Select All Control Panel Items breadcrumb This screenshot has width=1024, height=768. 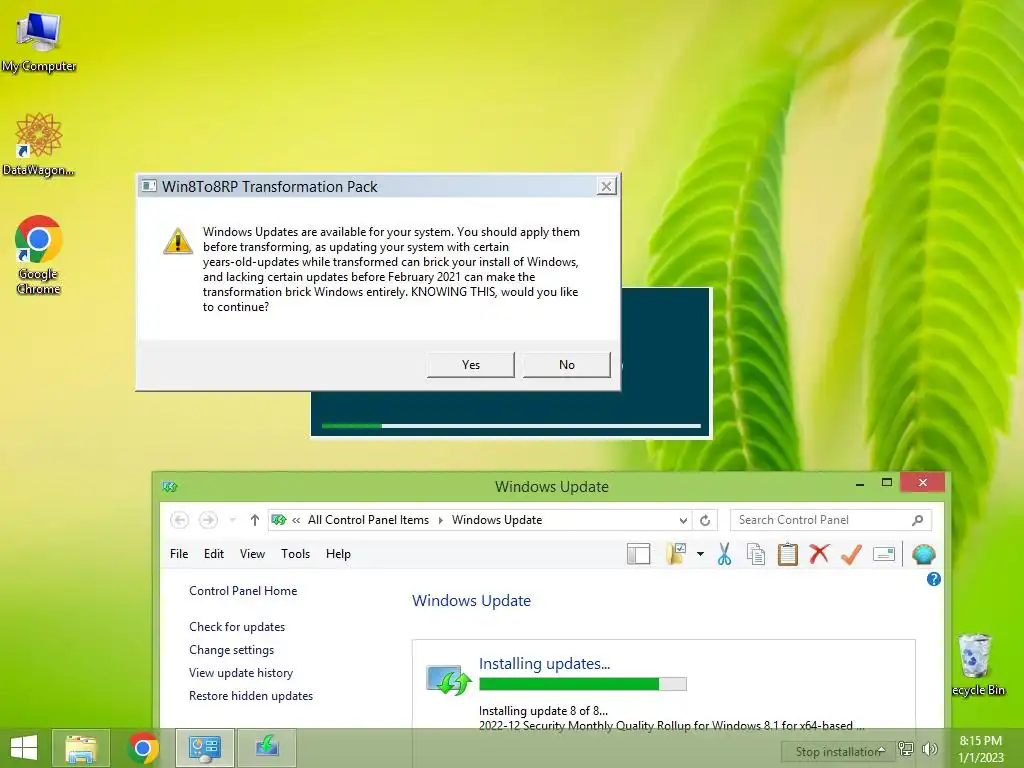point(368,520)
